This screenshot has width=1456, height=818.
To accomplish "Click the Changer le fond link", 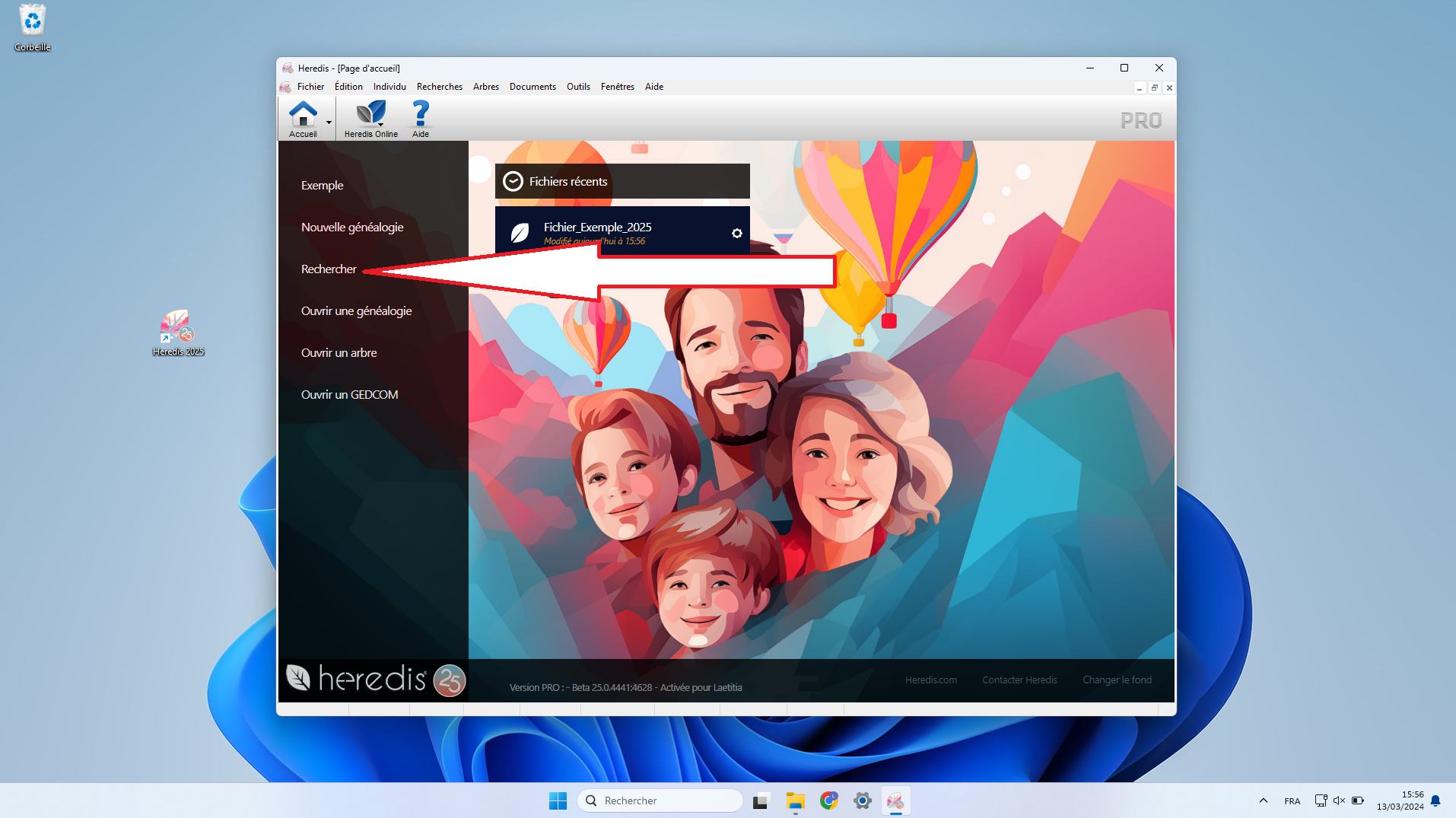I will point(1117,680).
